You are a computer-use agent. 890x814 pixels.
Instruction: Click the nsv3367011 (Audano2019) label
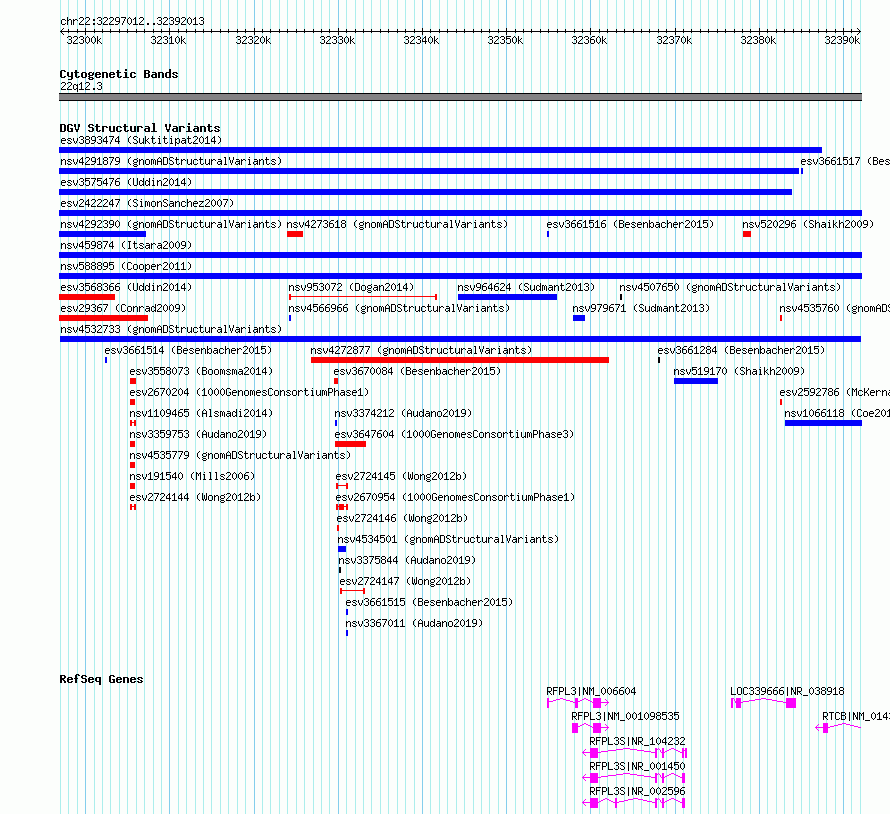click(x=414, y=623)
